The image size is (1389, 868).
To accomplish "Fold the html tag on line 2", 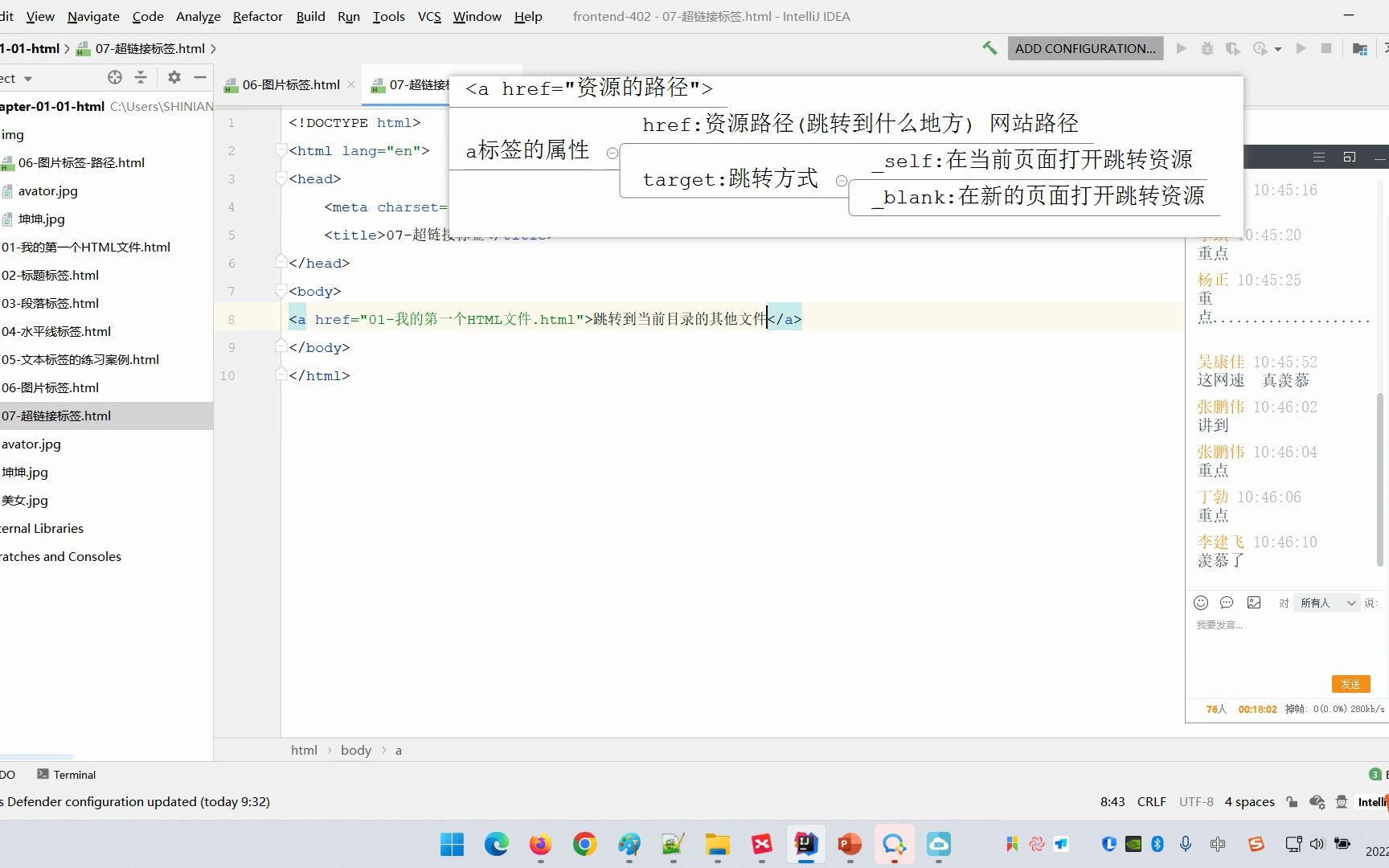I will [281, 150].
